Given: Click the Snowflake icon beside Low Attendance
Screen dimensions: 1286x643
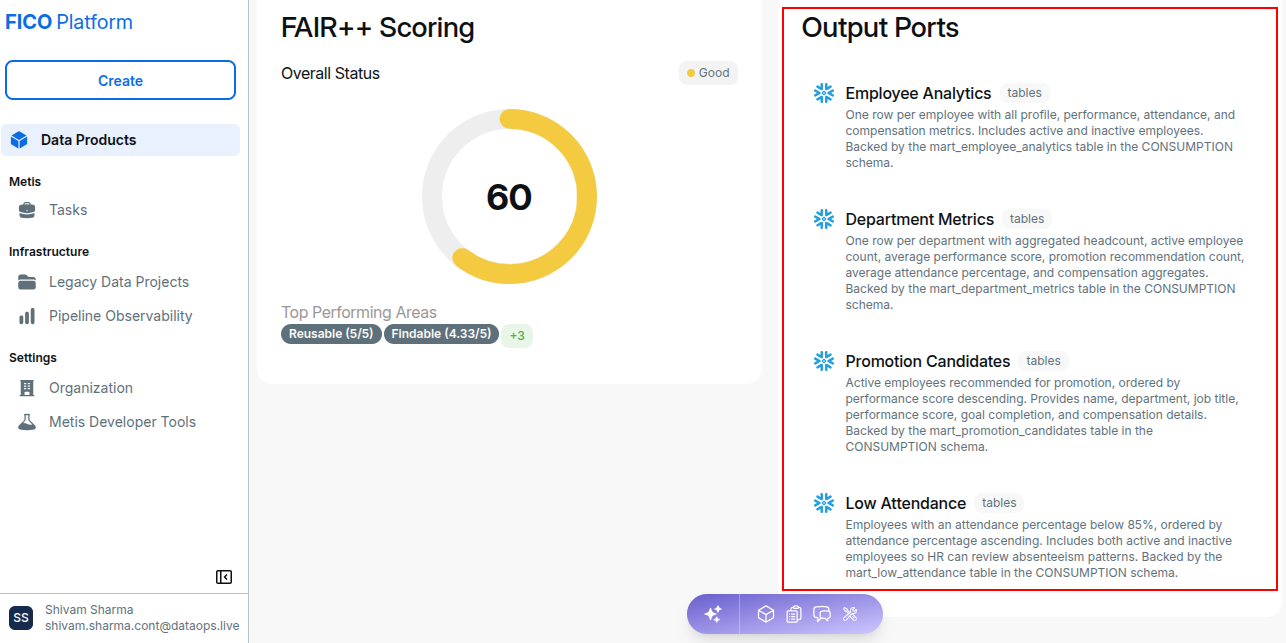Looking at the screenshot, I should 824,503.
